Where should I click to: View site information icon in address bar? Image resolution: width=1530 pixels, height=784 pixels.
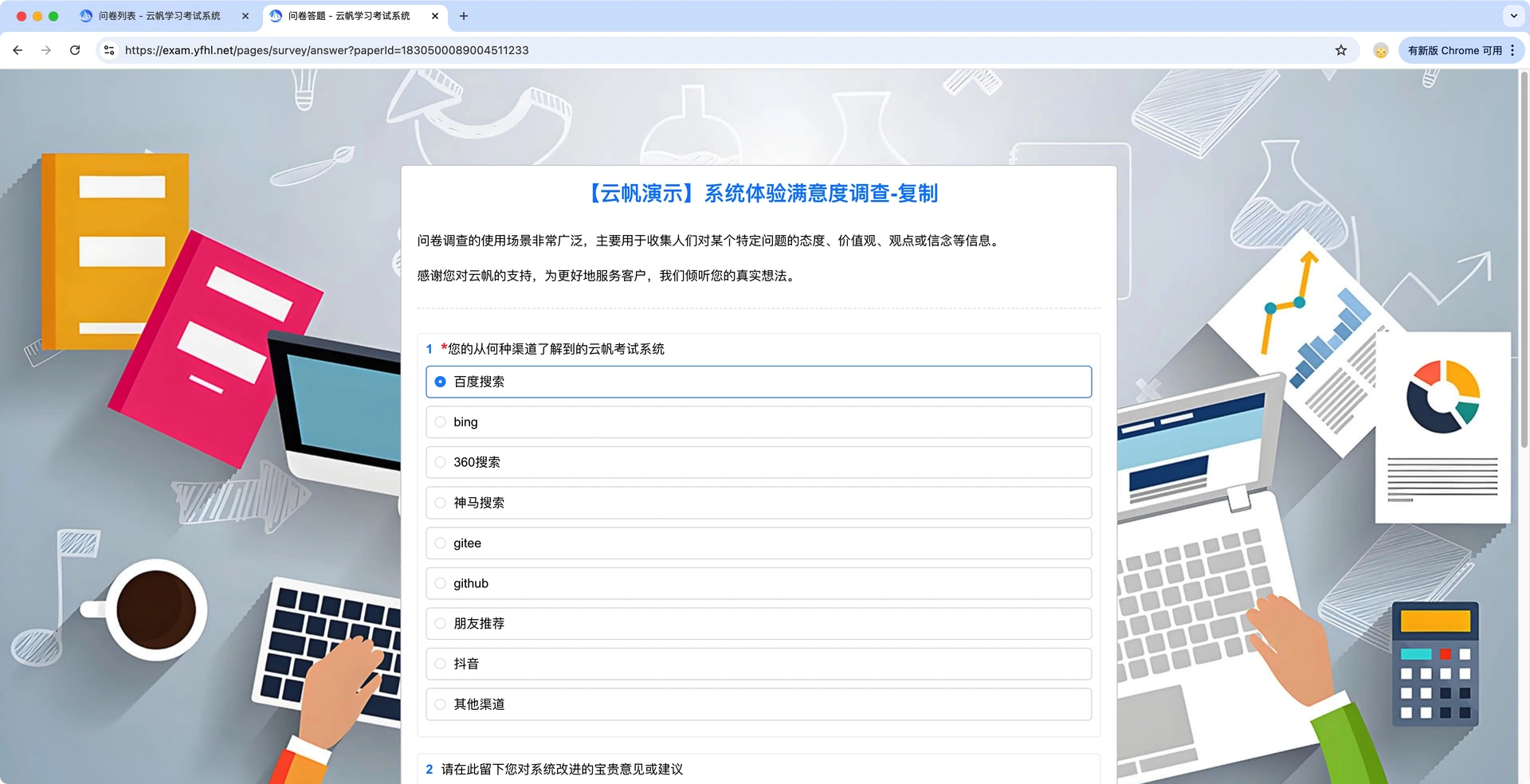[x=109, y=50]
